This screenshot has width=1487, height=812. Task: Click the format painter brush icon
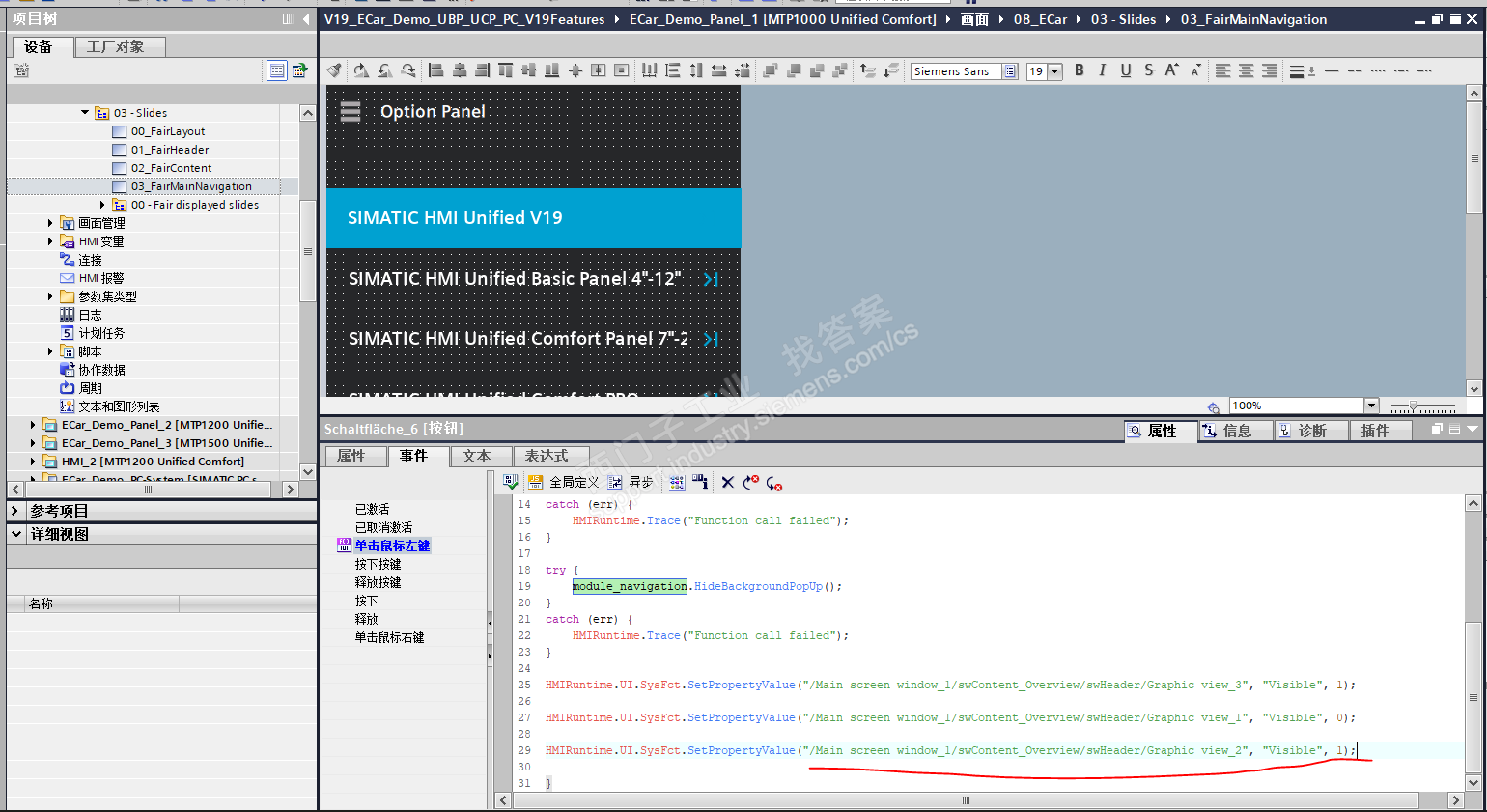click(334, 70)
